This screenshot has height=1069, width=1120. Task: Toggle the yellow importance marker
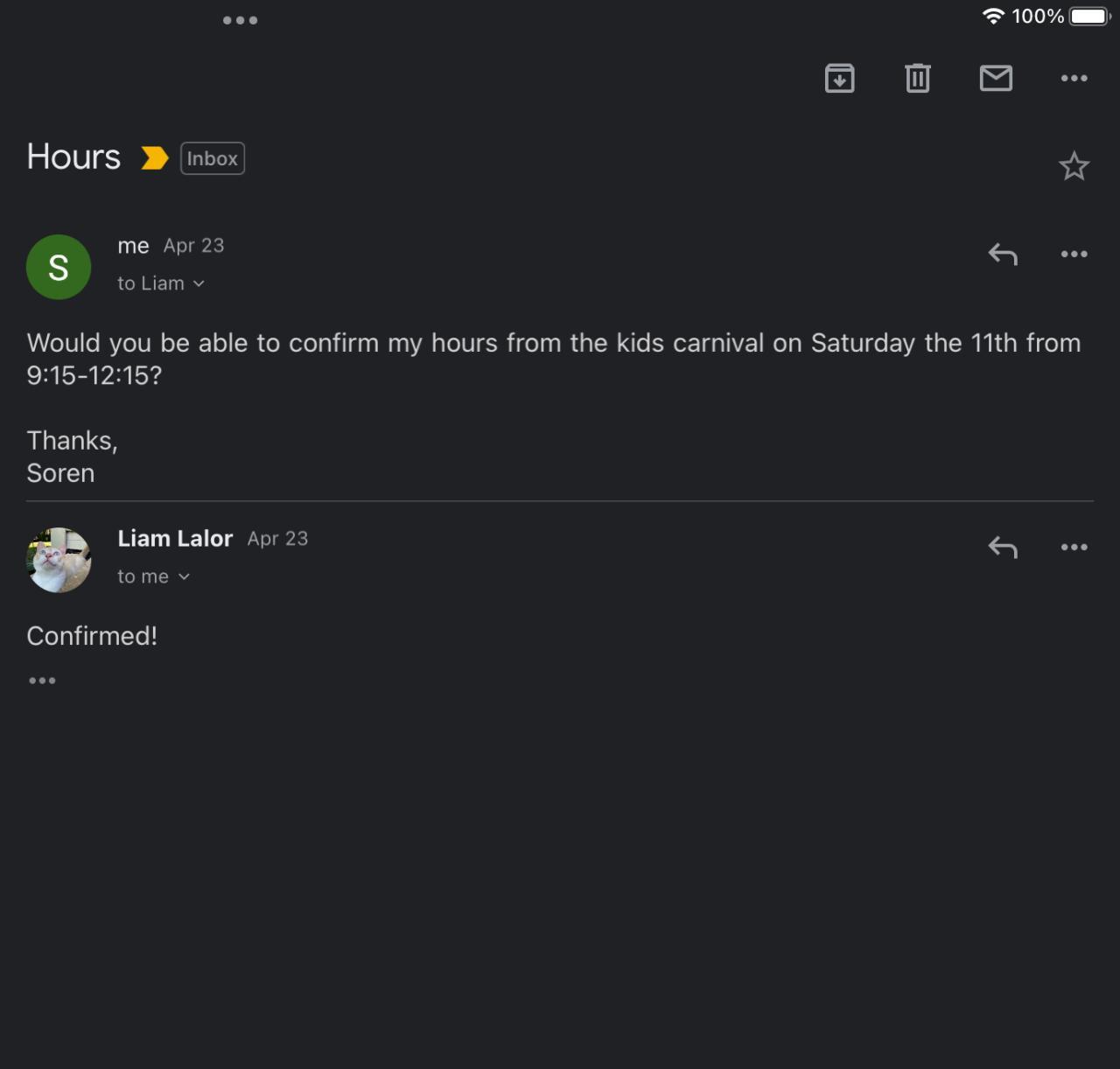155,158
